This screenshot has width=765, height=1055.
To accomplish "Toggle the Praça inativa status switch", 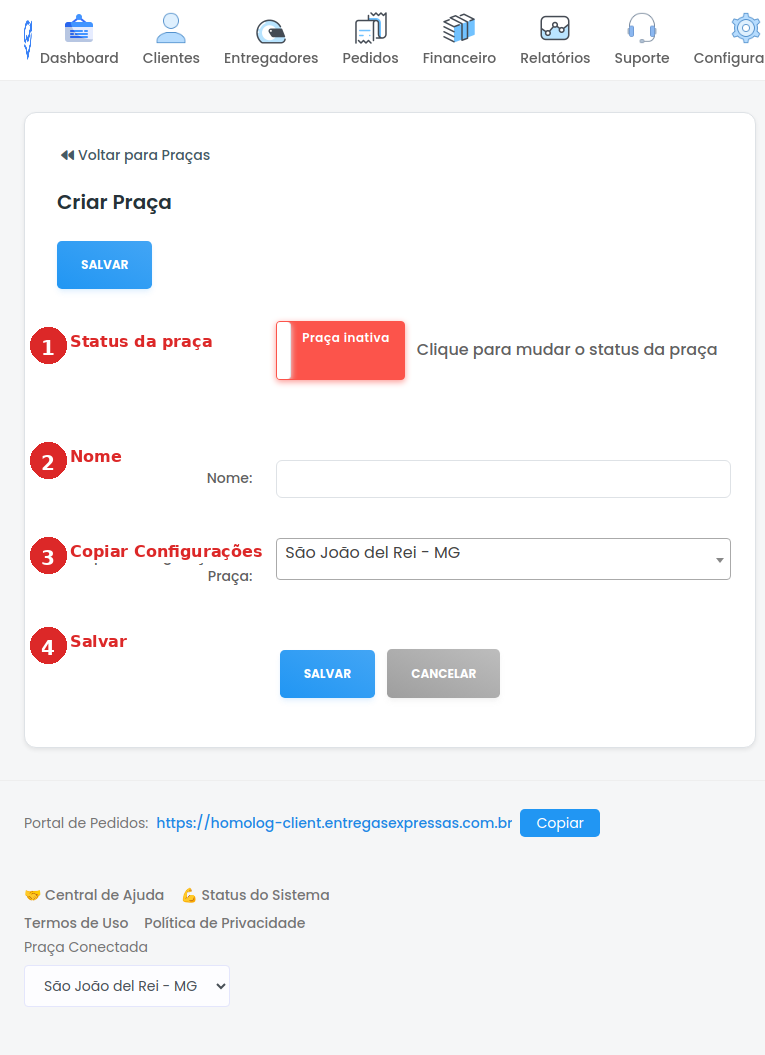I will coord(340,350).
